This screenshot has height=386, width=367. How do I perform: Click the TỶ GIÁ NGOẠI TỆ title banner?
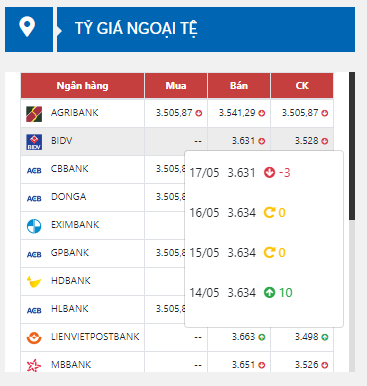tap(206, 30)
